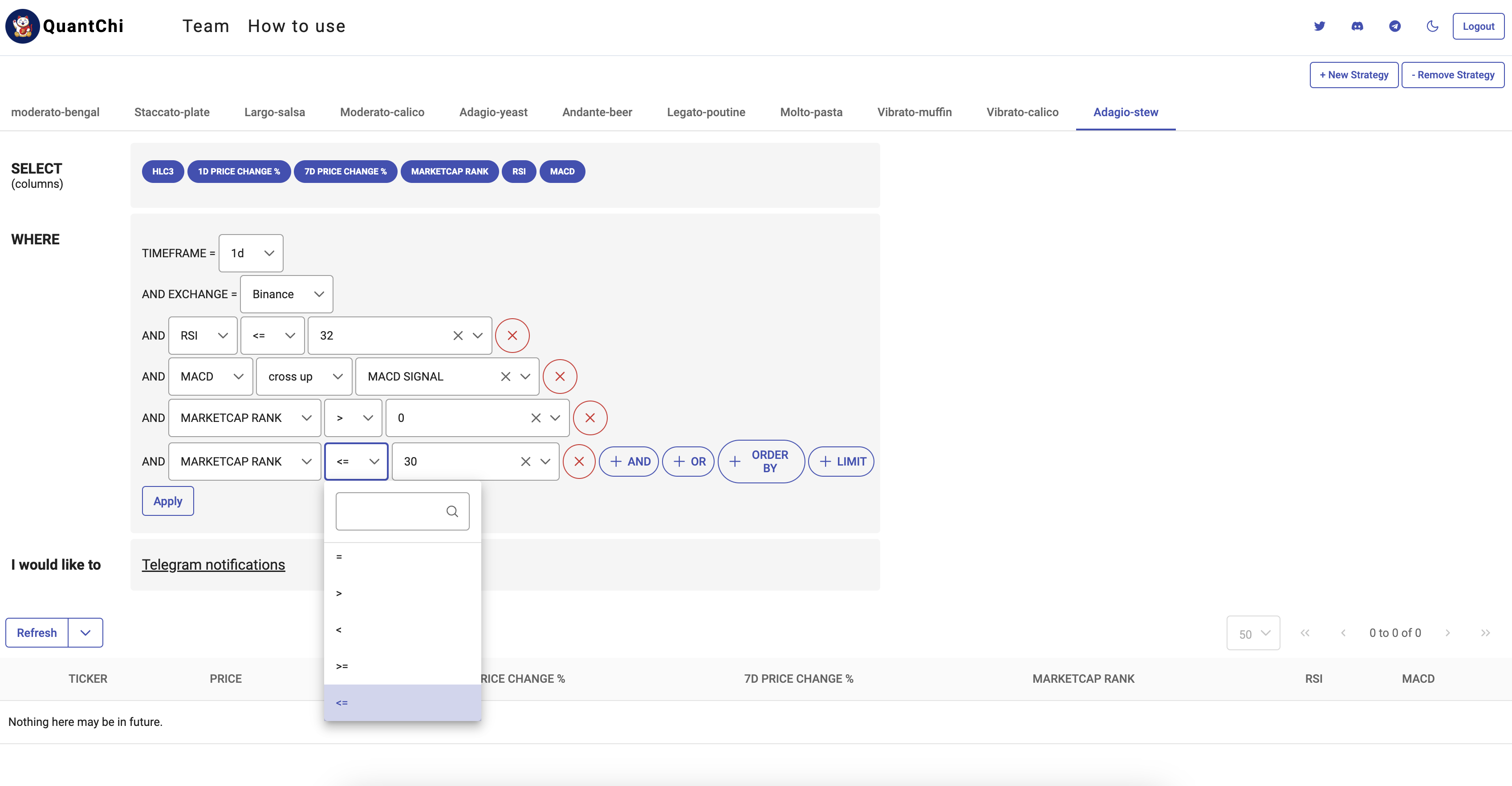1512x786 pixels.
Task: Click the Apply button
Action: [x=168, y=501]
